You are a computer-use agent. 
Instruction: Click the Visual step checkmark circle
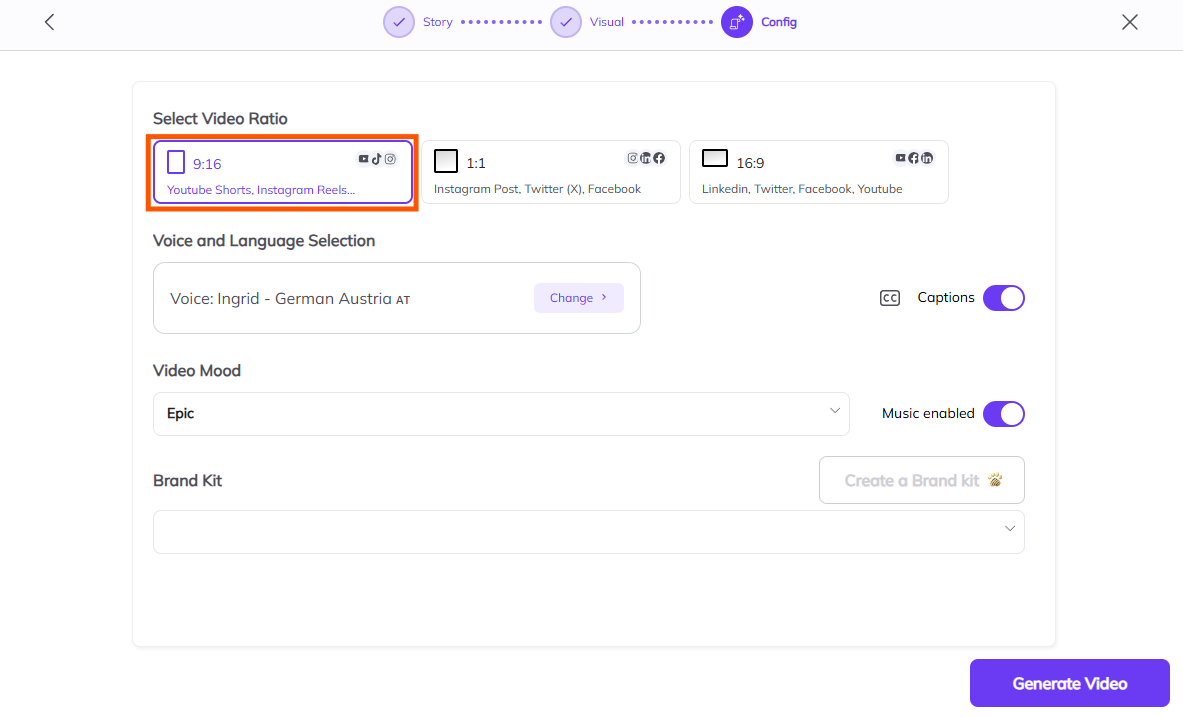click(x=566, y=22)
